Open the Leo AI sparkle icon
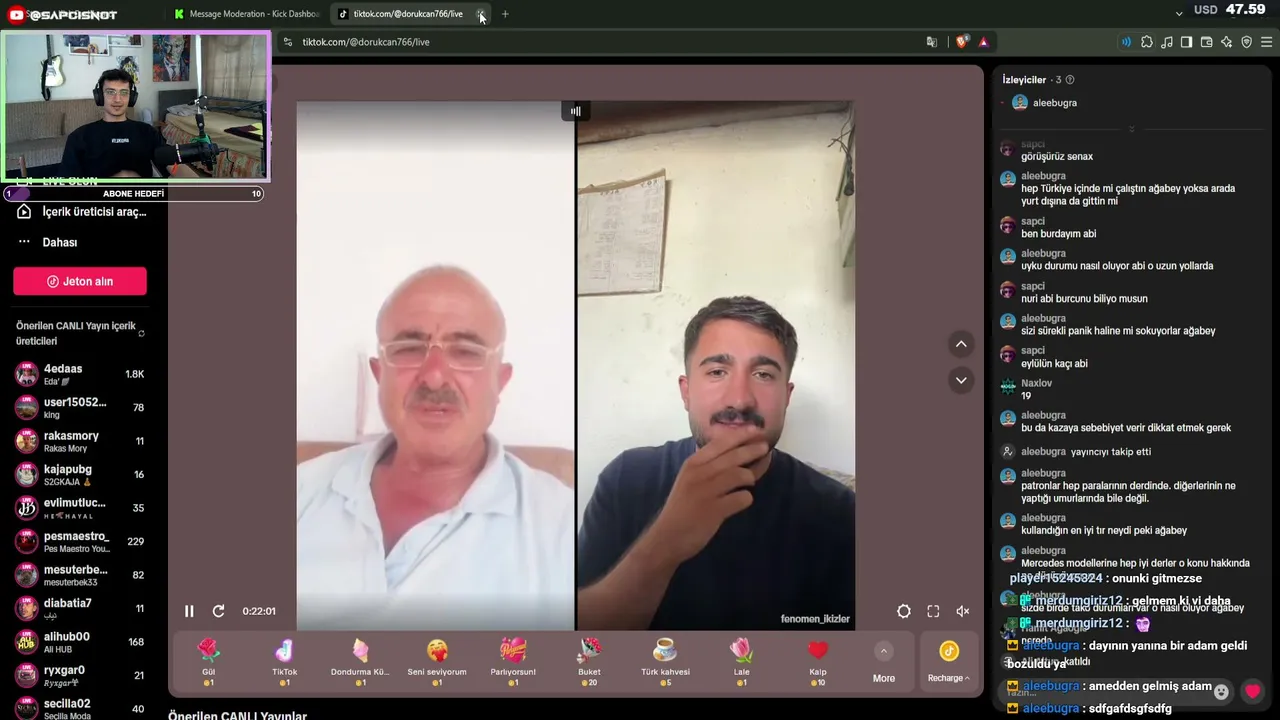1280x720 pixels. (x=1226, y=42)
